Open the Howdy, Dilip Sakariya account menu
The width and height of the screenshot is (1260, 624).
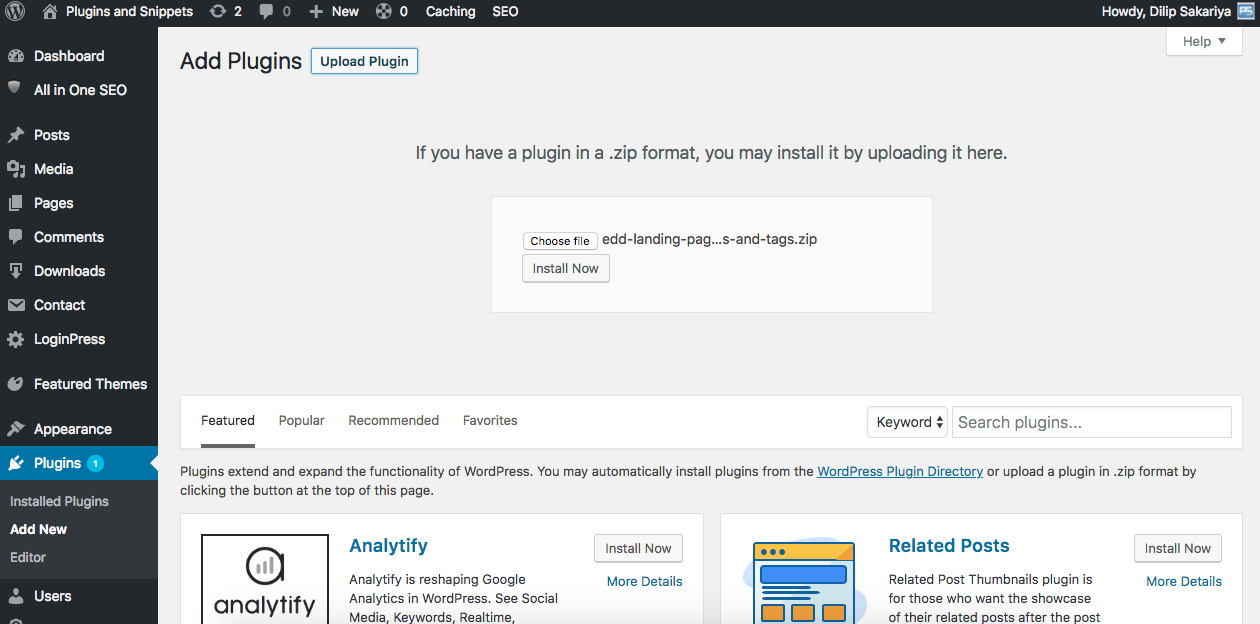point(1166,12)
